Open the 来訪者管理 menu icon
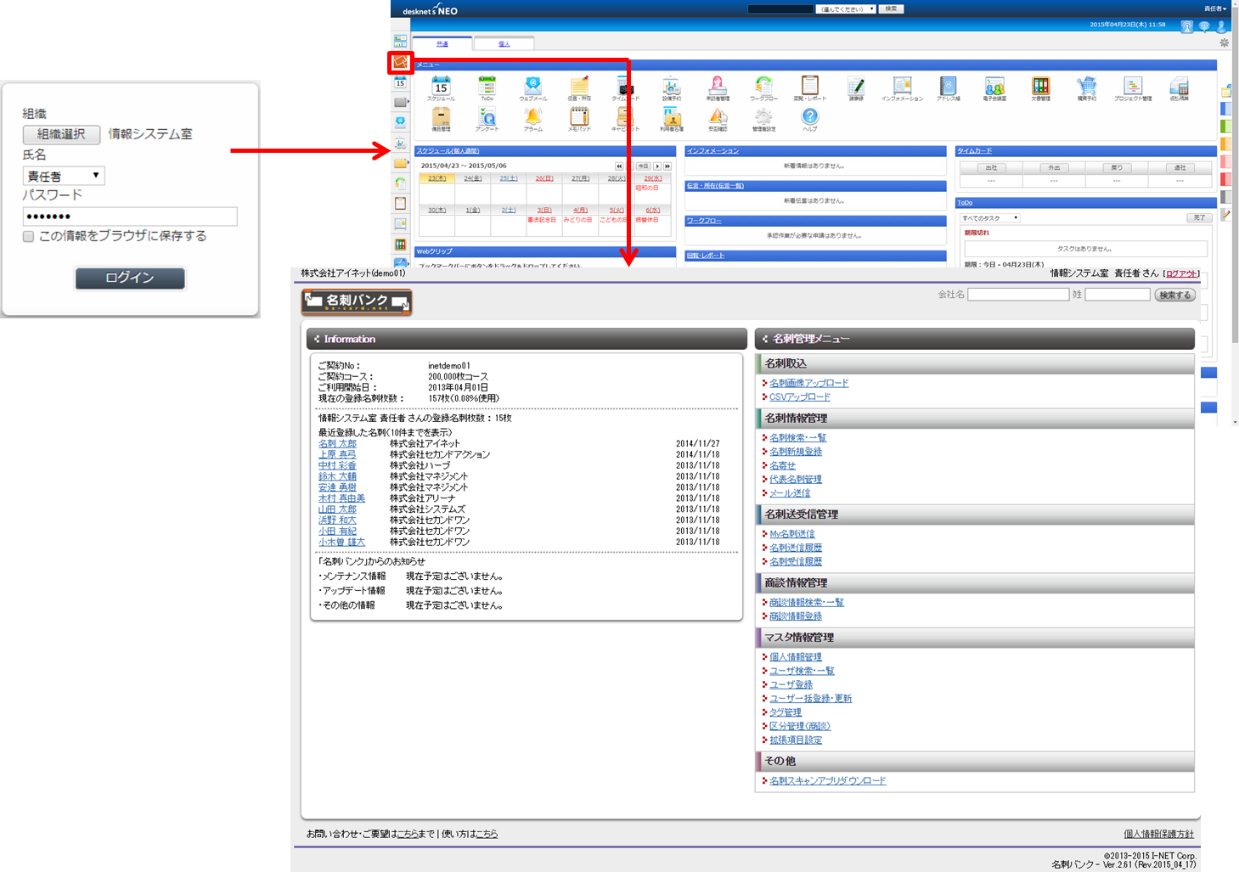This screenshot has width=1239, height=872. pos(717,87)
